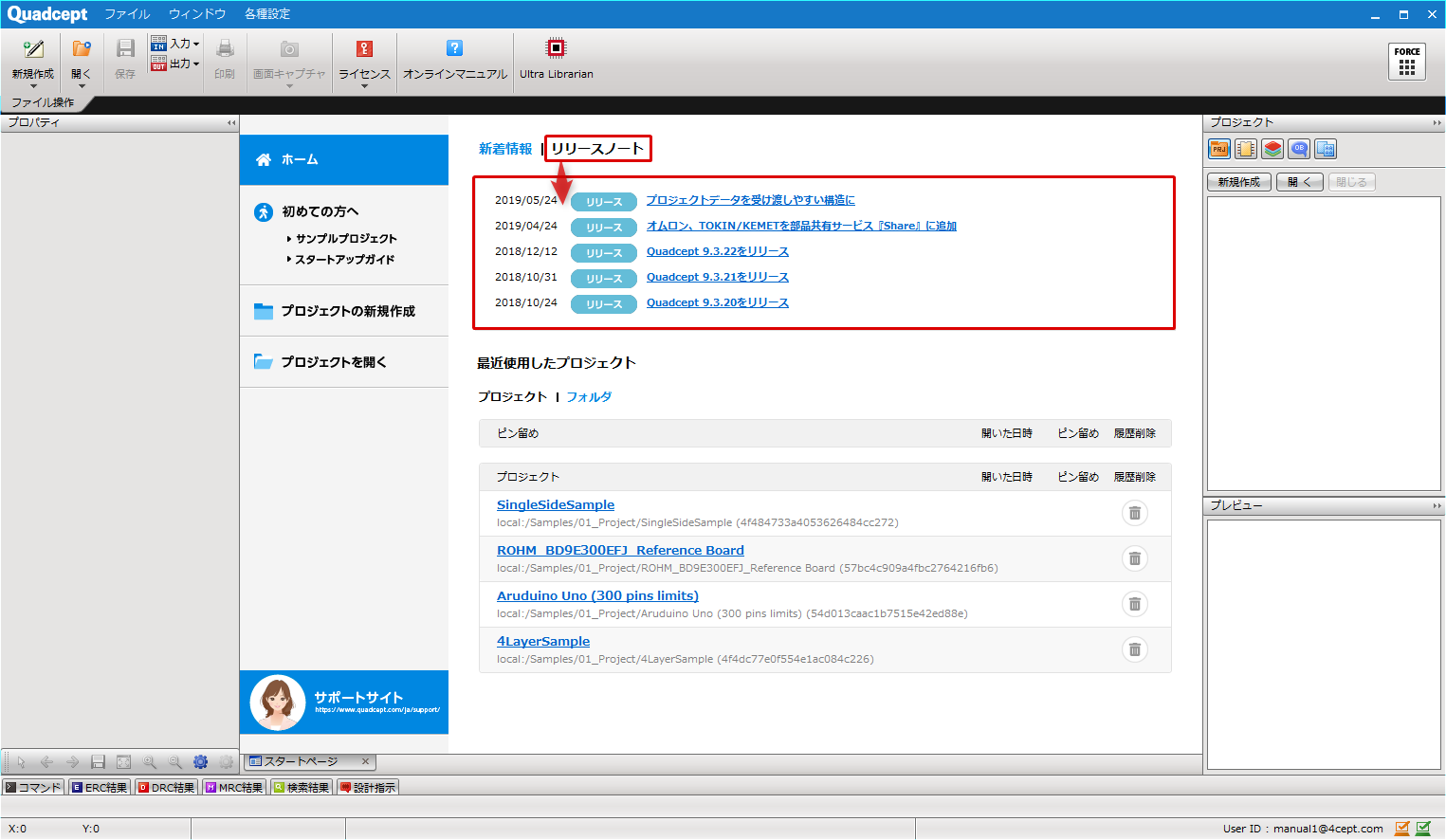This screenshot has width=1446, height=840.
Task: Delete 4LayerSample history with trash icon
Action: 1135,649
